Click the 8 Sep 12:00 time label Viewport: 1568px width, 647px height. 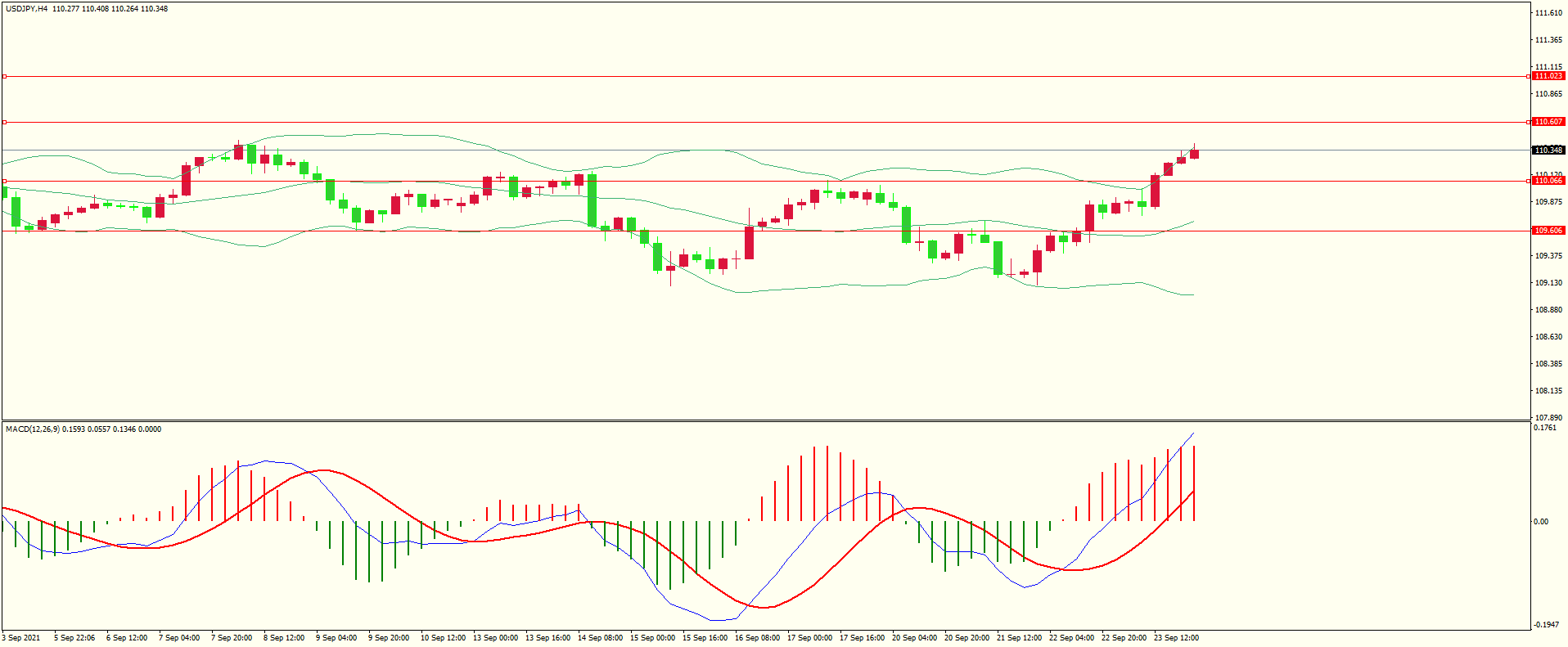(284, 638)
